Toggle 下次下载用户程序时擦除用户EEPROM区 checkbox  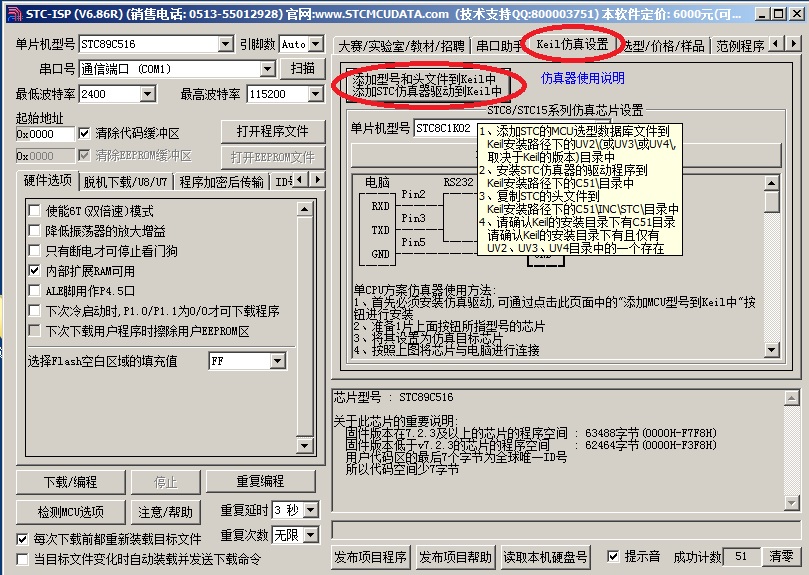click(35, 330)
